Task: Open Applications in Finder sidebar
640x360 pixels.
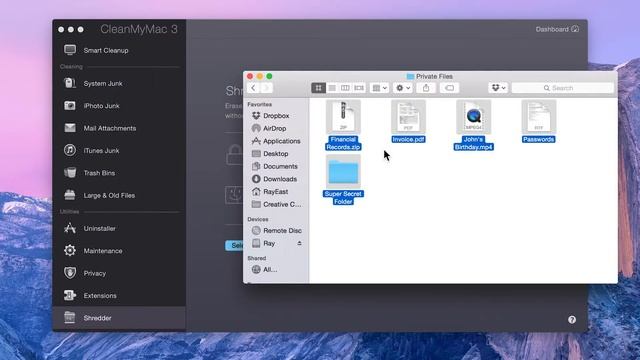Action: pos(276,141)
